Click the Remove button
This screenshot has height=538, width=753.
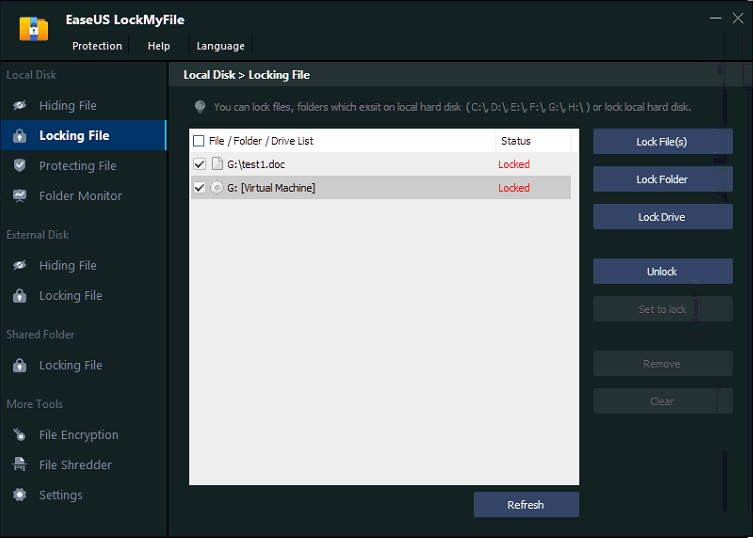pos(663,364)
